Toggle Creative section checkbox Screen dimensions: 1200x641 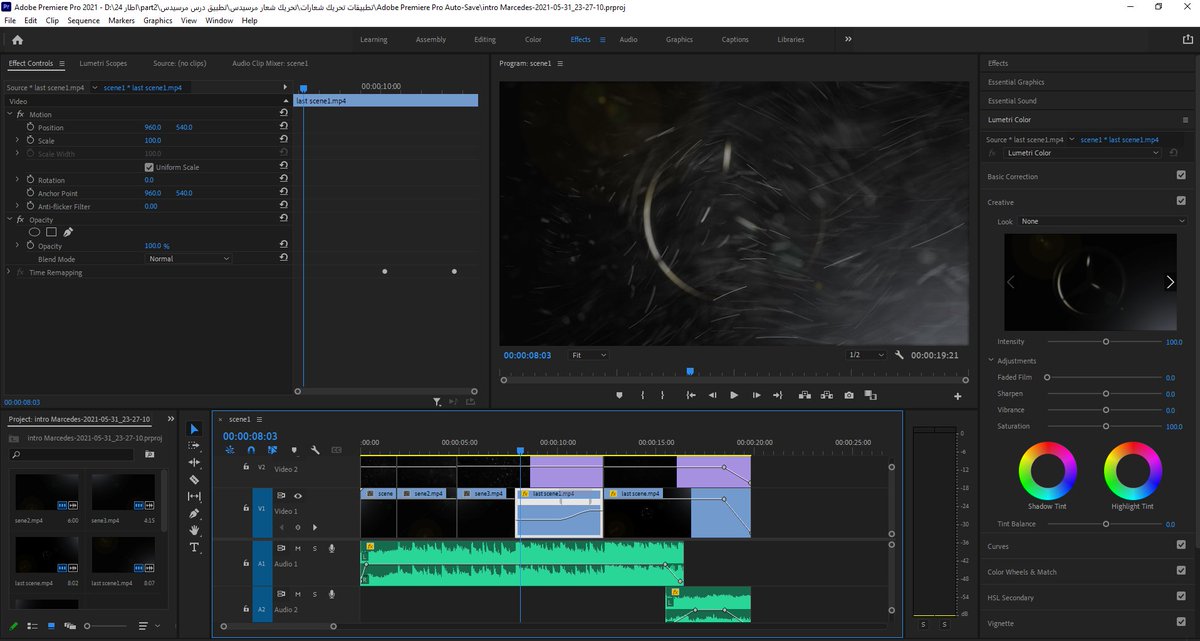click(1181, 201)
